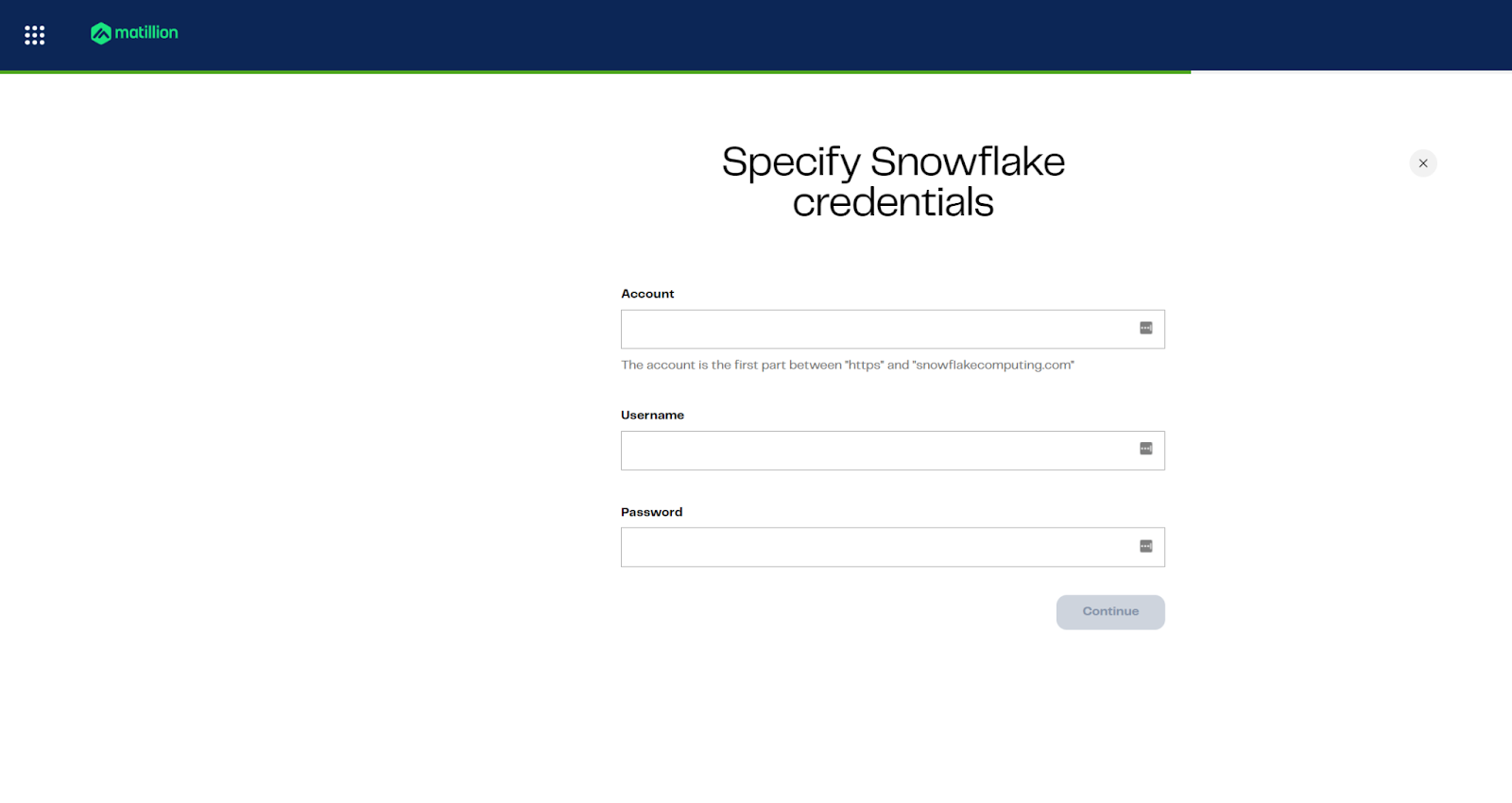Screen dimensions: 1512x803
Task: Click the matillion wordmark text
Action: [x=146, y=33]
